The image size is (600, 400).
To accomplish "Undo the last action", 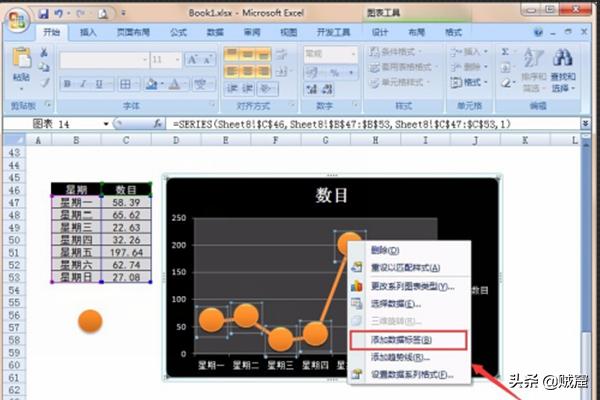I will pyautogui.click(x=59, y=14).
